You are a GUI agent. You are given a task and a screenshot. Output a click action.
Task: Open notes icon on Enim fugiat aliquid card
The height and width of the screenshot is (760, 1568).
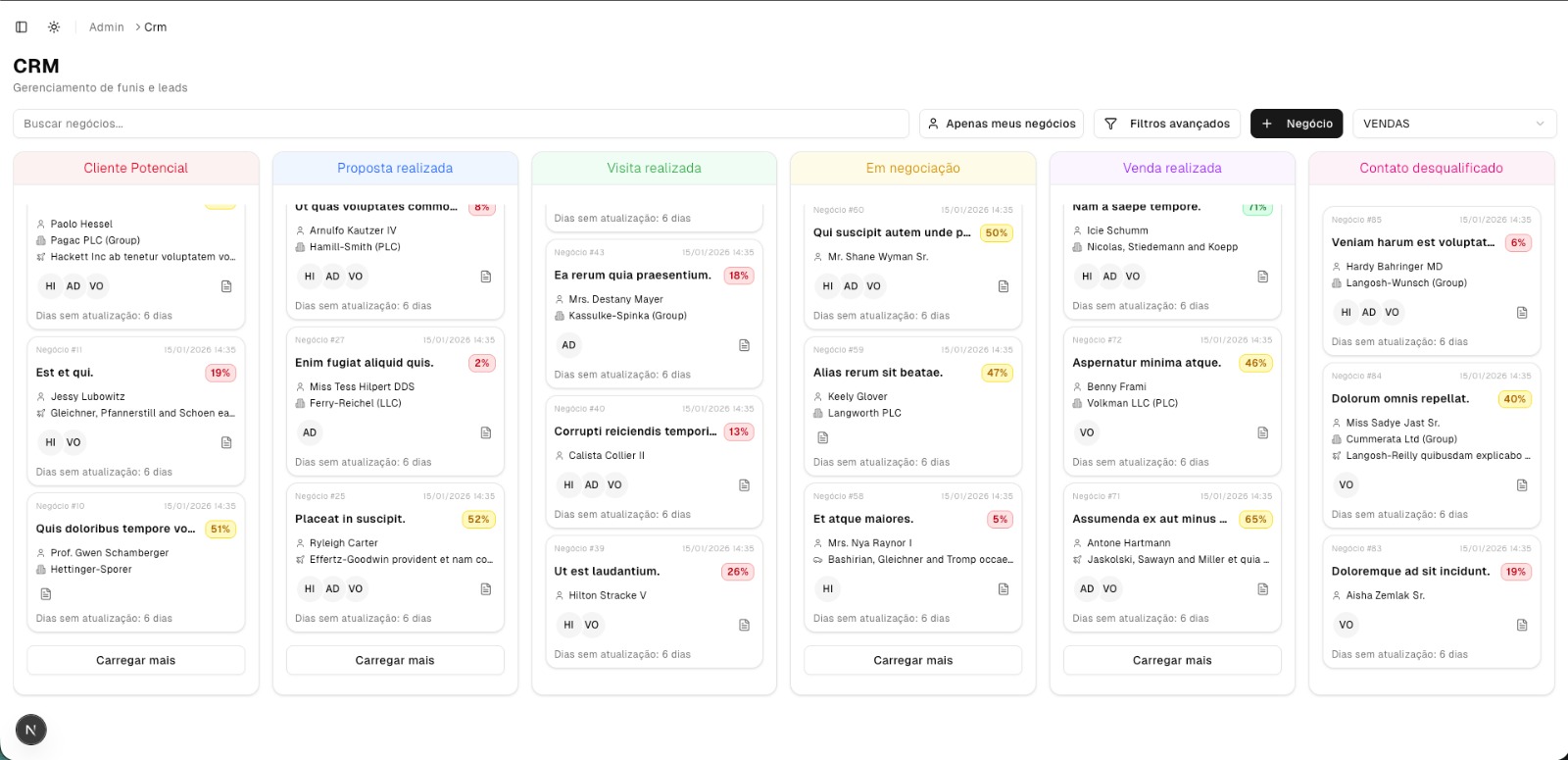tap(486, 432)
